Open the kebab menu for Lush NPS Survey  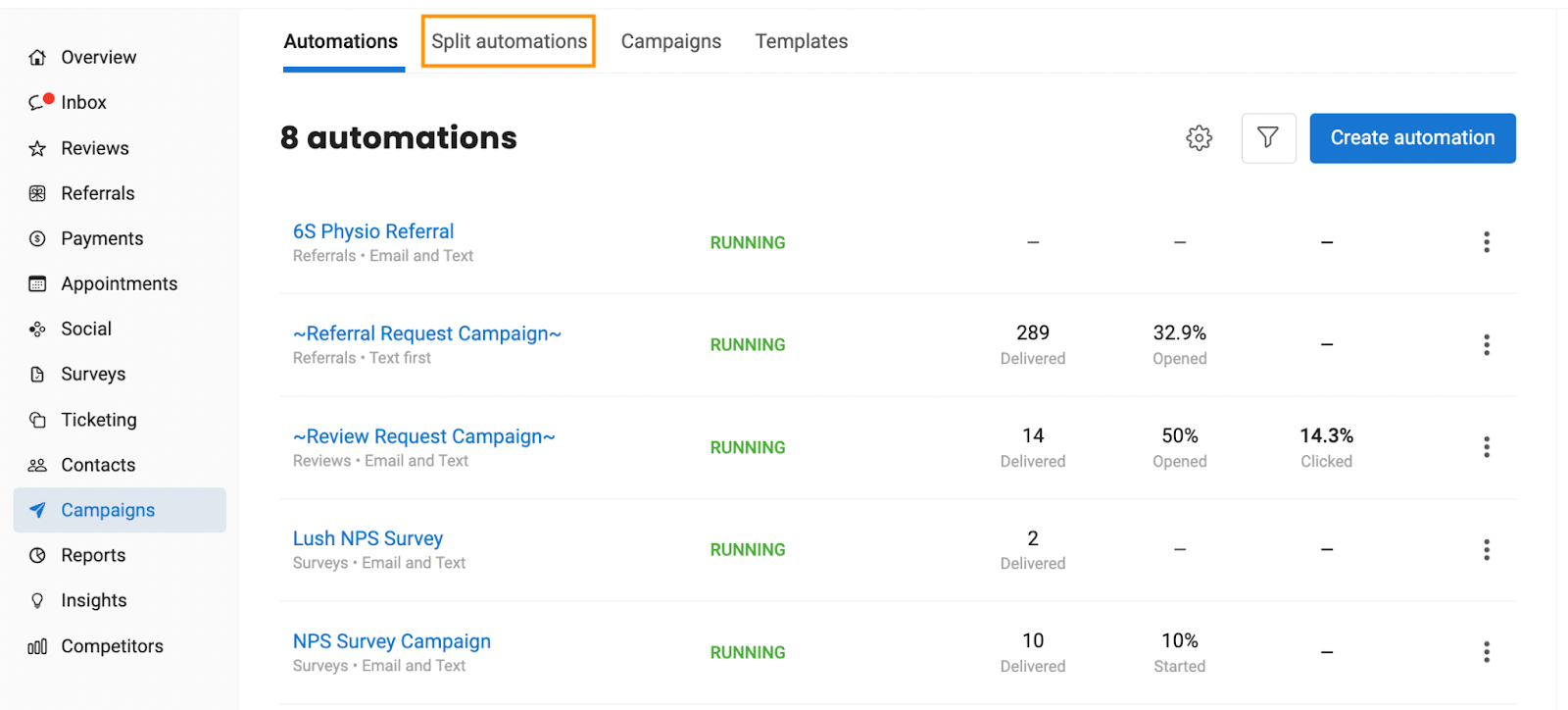(1486, 550)
